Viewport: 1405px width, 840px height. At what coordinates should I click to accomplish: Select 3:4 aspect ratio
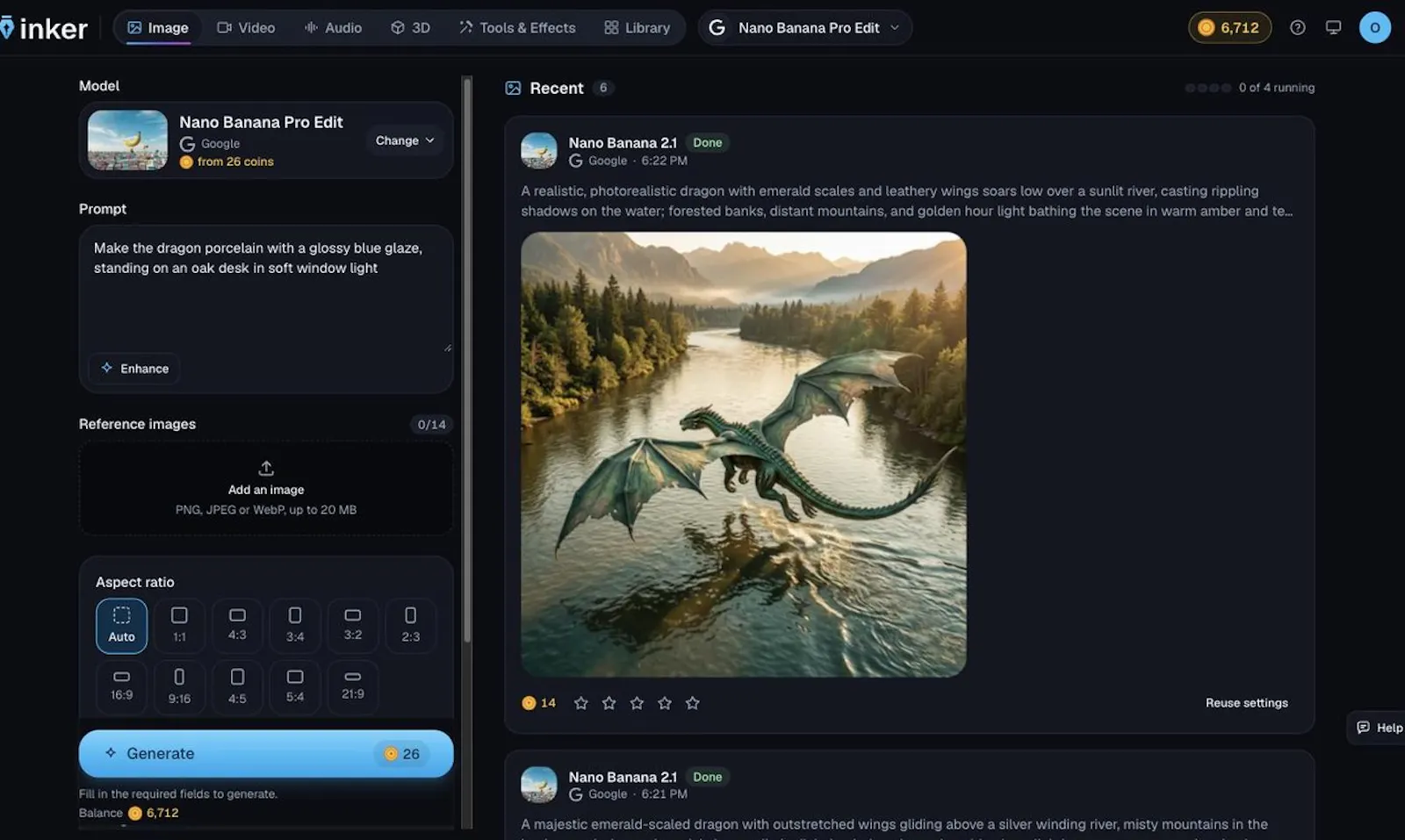coord(295,625)
